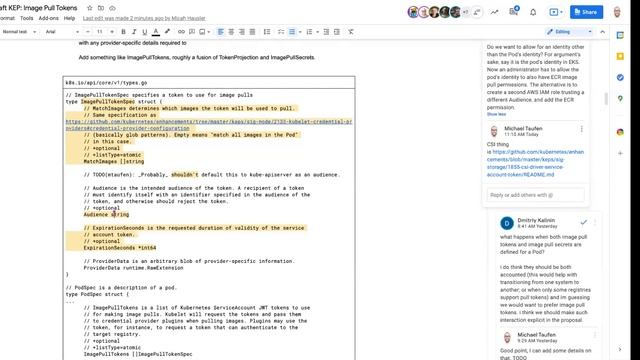The image size is (640, 360).
Task: Check the cloud document status icon
Action: pos(112,8)
